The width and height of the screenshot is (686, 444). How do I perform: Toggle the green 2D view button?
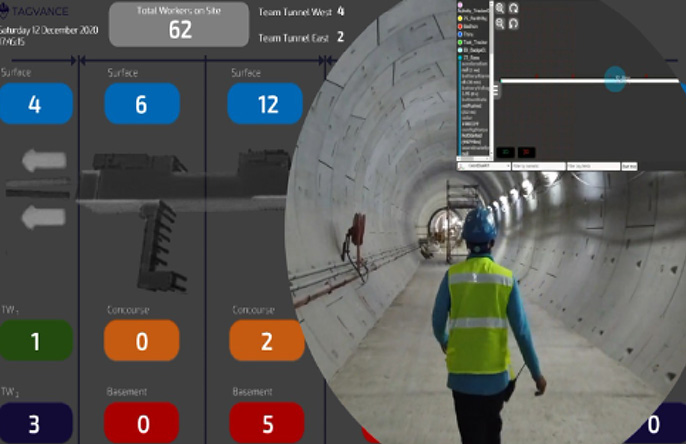tap(506, 152)
